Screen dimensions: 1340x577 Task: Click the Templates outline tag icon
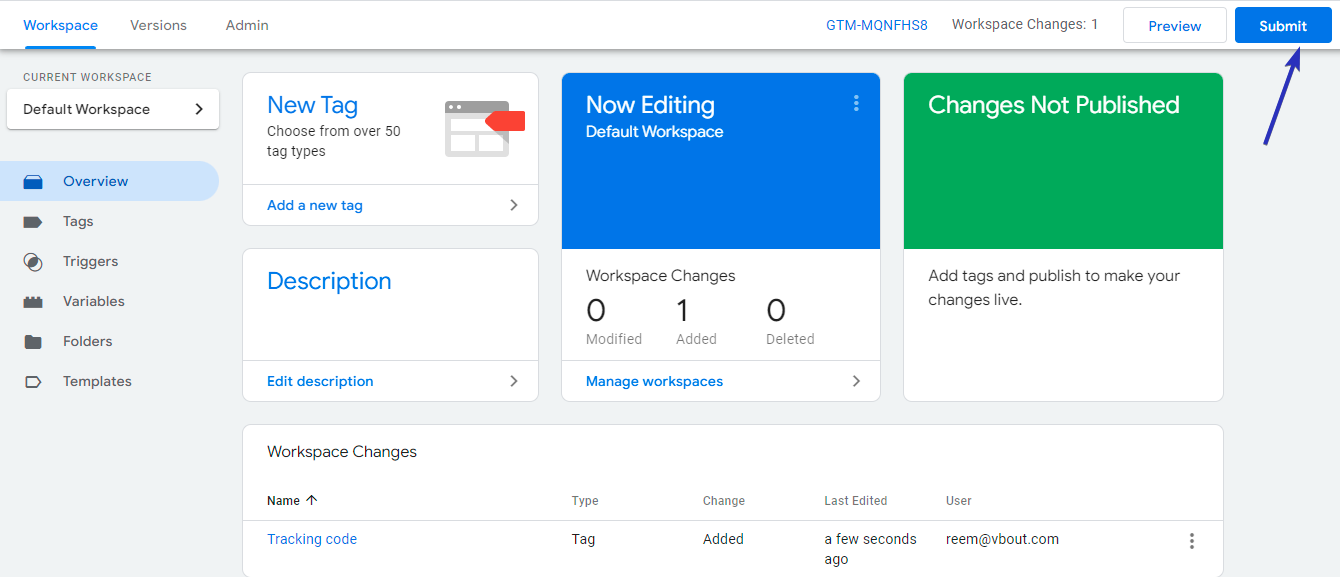(x=33, y=382)
